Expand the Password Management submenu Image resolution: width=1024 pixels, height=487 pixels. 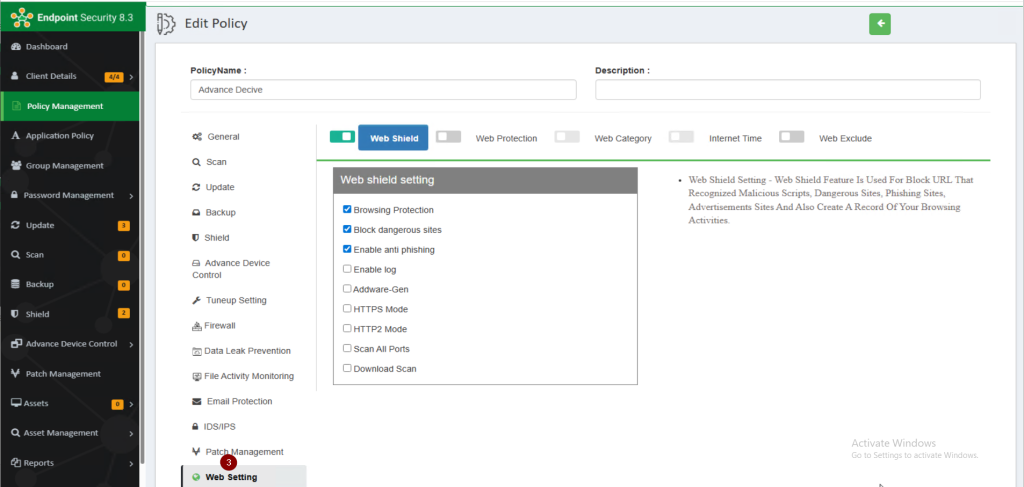[132, 196]
